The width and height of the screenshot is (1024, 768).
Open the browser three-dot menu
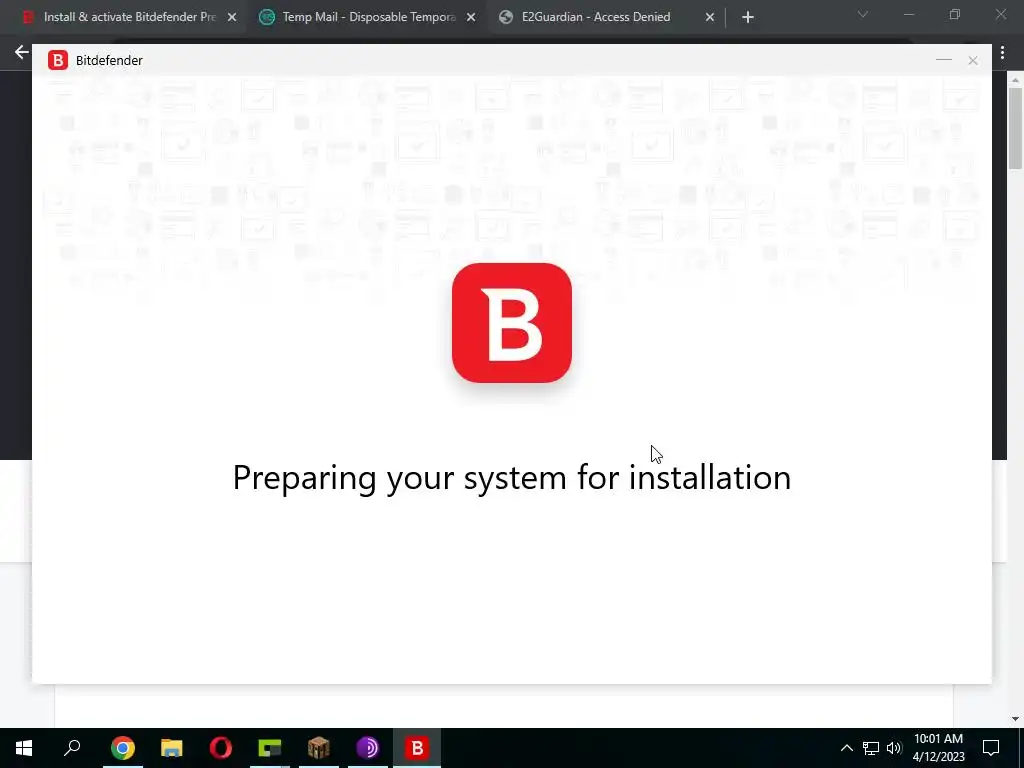pyautogui.click(x=1002, y=54)
